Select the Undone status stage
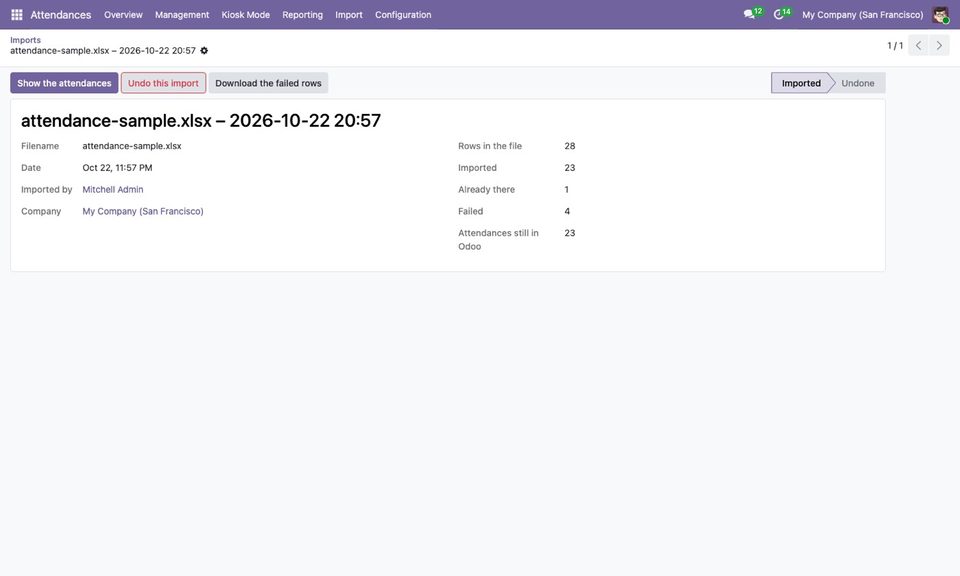This screenshot has width=960, height=576. click(858, 83)
